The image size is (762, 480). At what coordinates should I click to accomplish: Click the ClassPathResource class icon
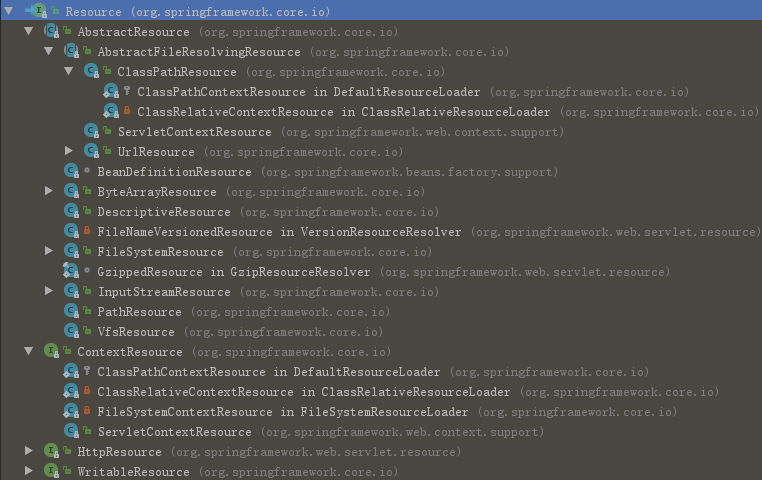(x=91, y=72)
